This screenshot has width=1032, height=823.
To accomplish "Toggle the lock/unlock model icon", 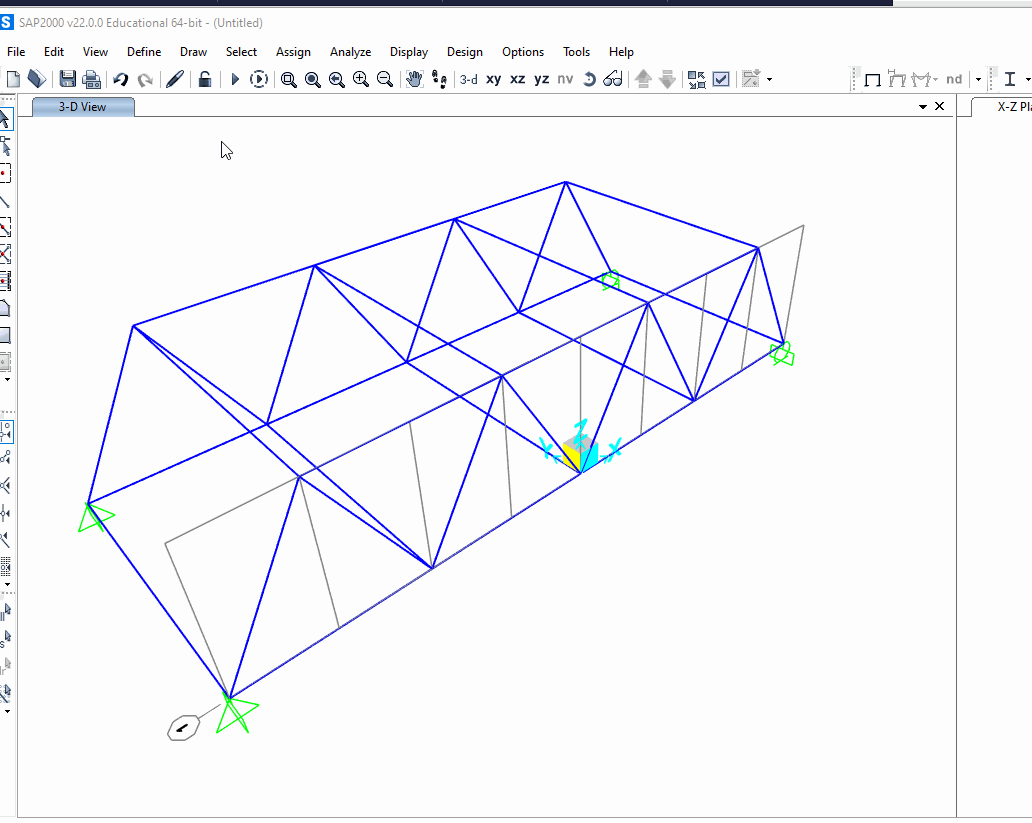I will tap(205, 79).
